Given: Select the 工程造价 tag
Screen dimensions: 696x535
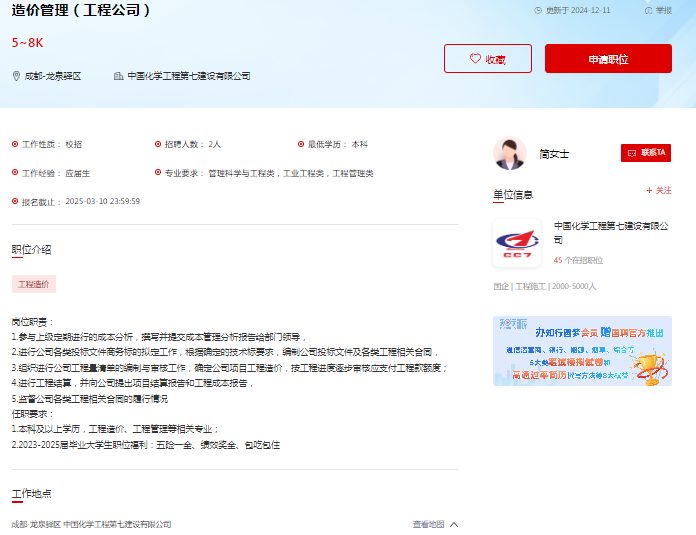Looking at the screenshot, I should pyautogui.click(x=34, y=284).
